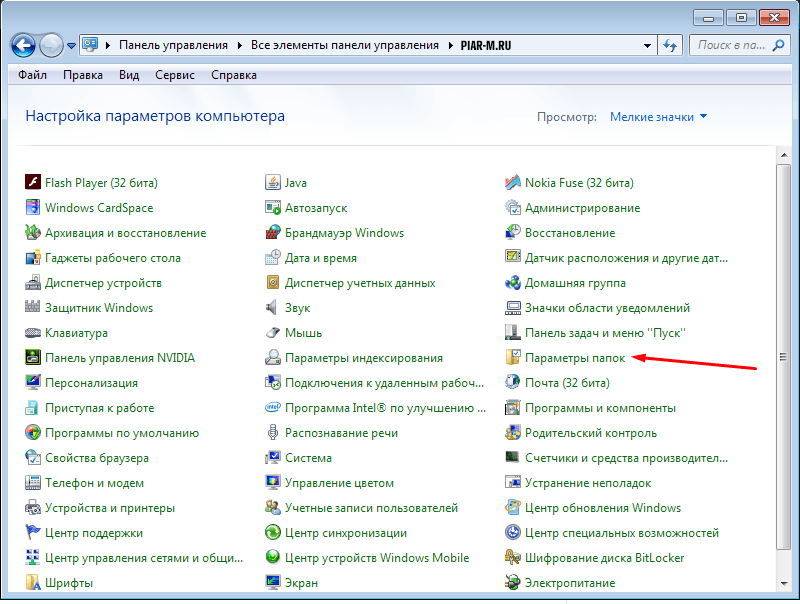The height and width of the screenshot is (604, 800).
Task: Open Программы и компоненты
Action: pos(601,408)
